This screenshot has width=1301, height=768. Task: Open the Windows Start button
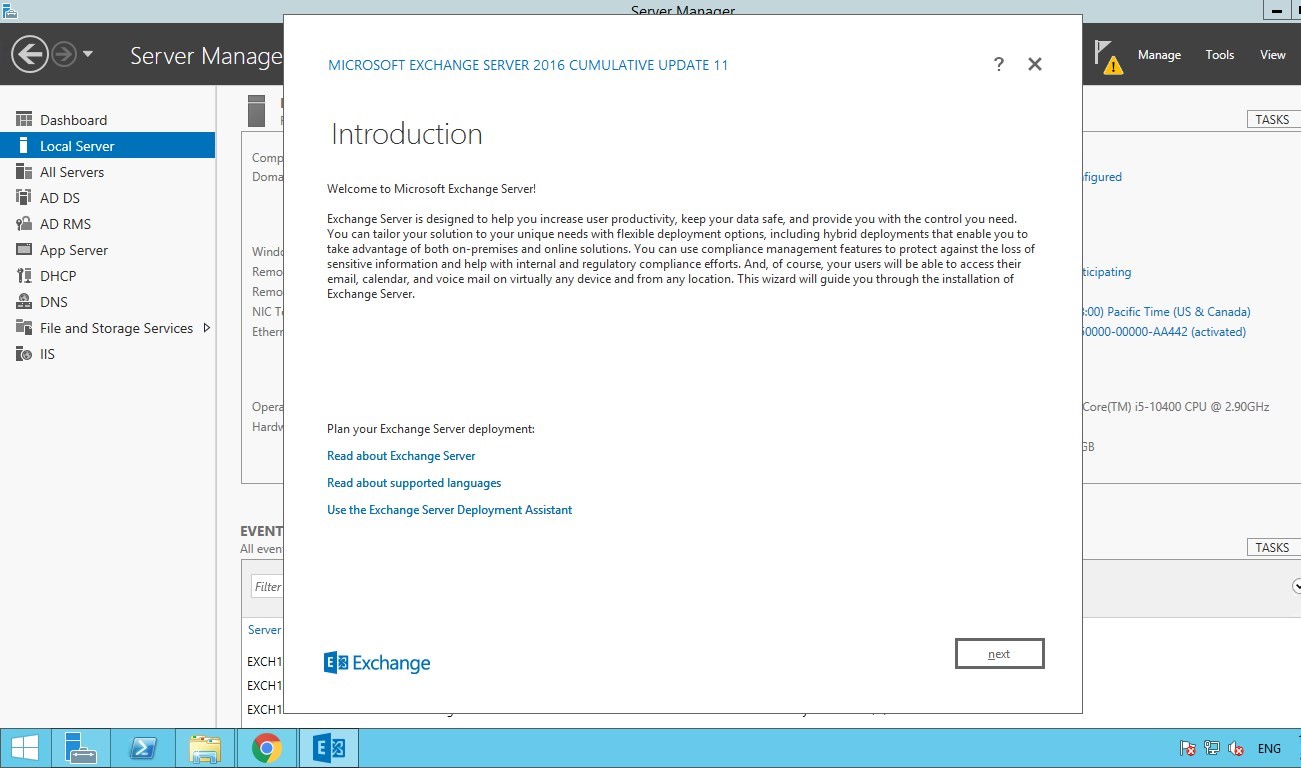pos(25,748)
